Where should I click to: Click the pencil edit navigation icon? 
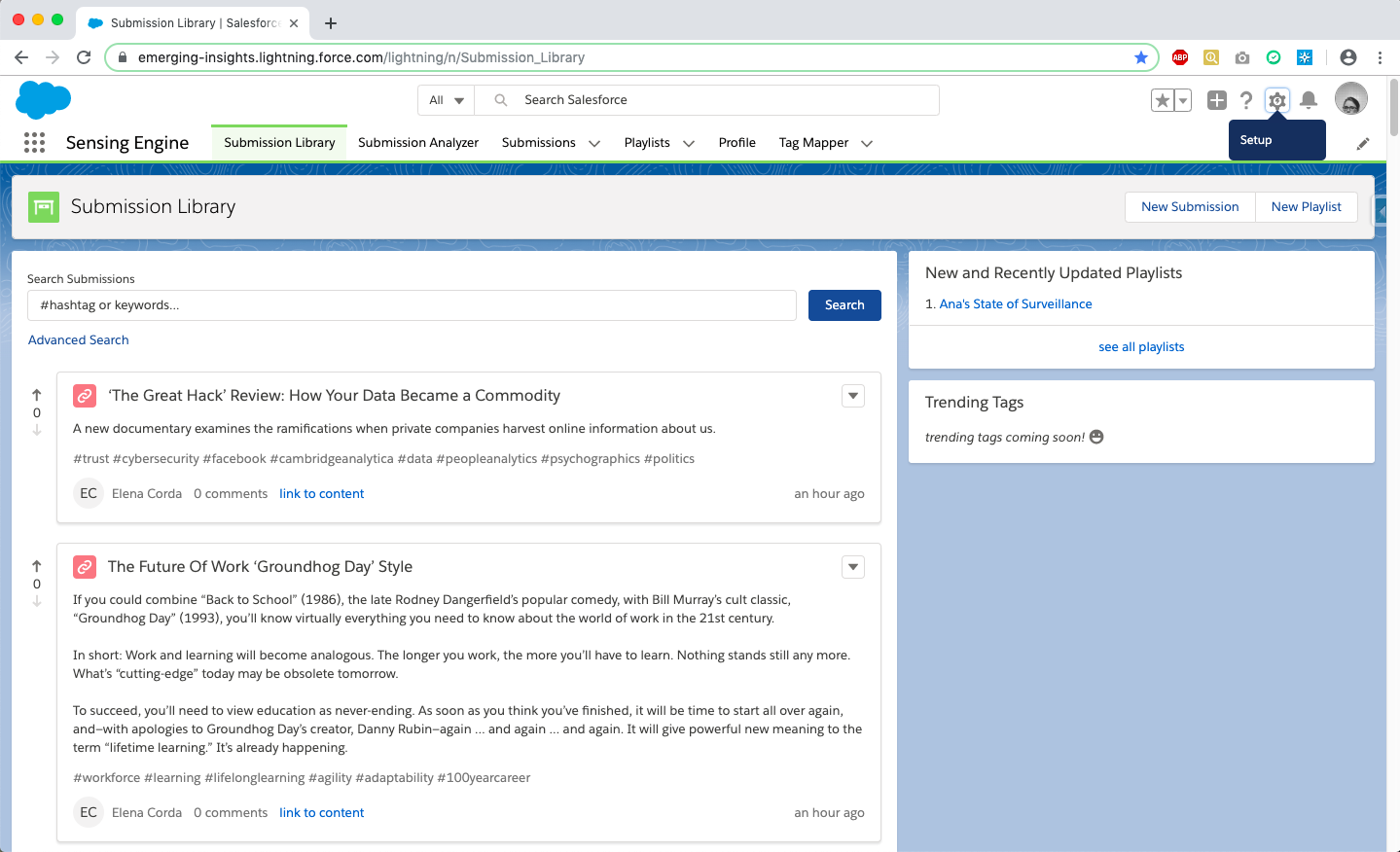1363,144
